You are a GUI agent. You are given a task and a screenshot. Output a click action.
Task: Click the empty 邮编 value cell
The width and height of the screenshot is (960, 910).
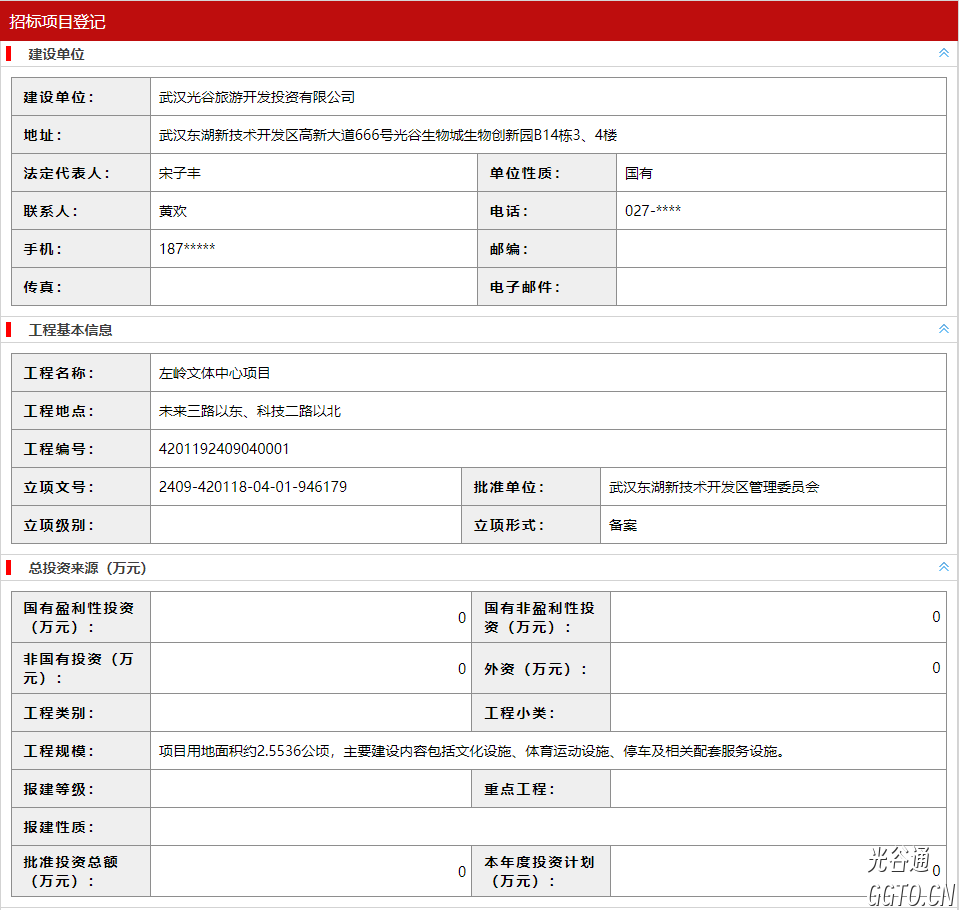(x=780, y=249)
